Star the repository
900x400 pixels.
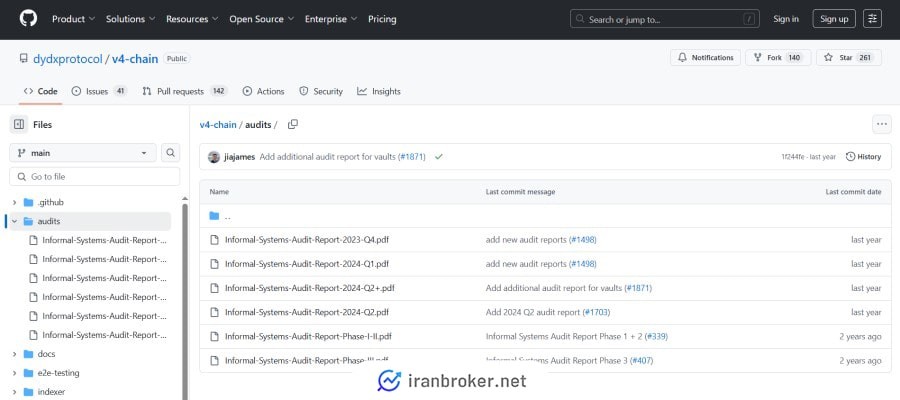click(849, 58)
